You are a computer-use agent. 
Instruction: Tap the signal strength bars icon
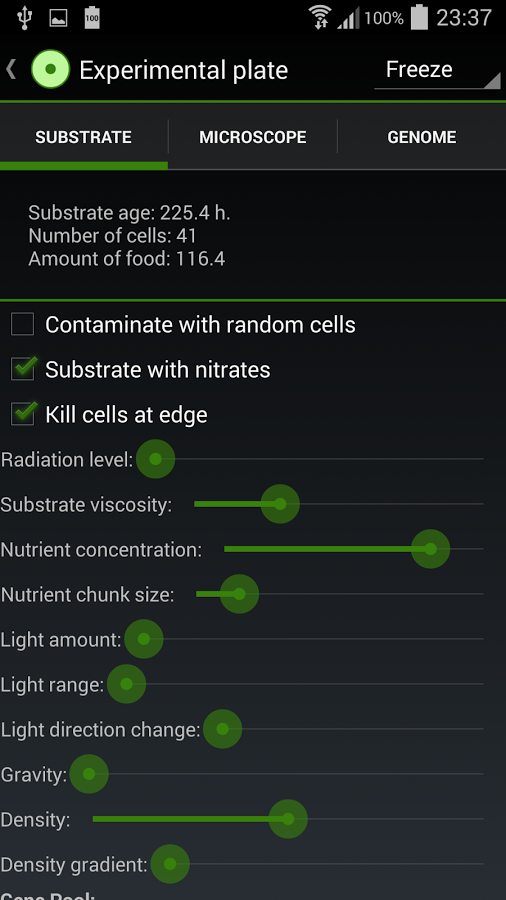348,18
